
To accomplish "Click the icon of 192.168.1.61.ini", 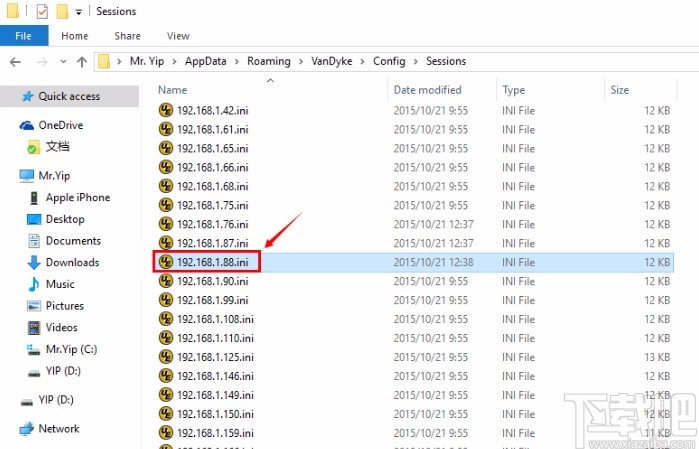I will point(166,129).
